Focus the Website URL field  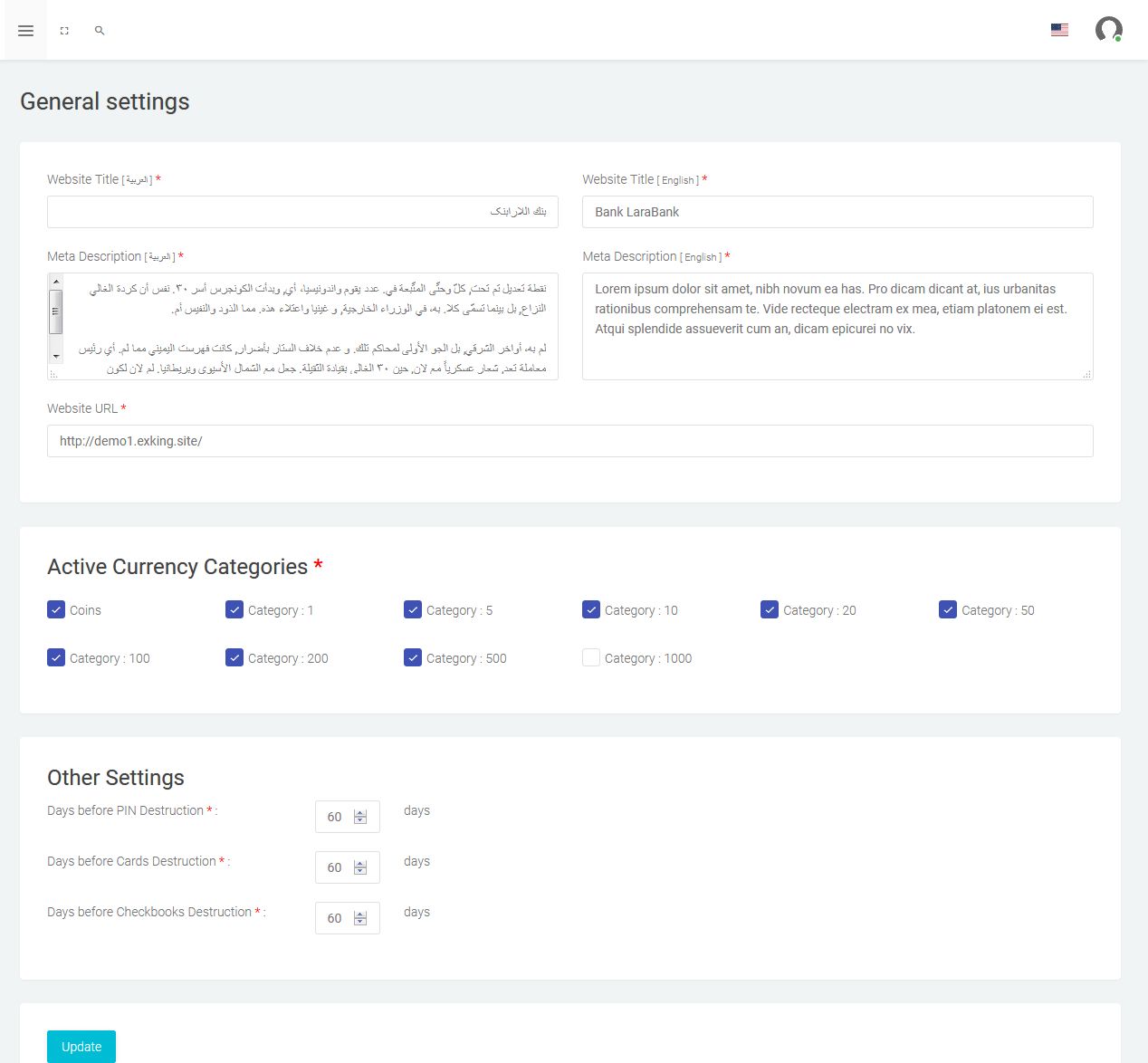[x=570, y=441]
